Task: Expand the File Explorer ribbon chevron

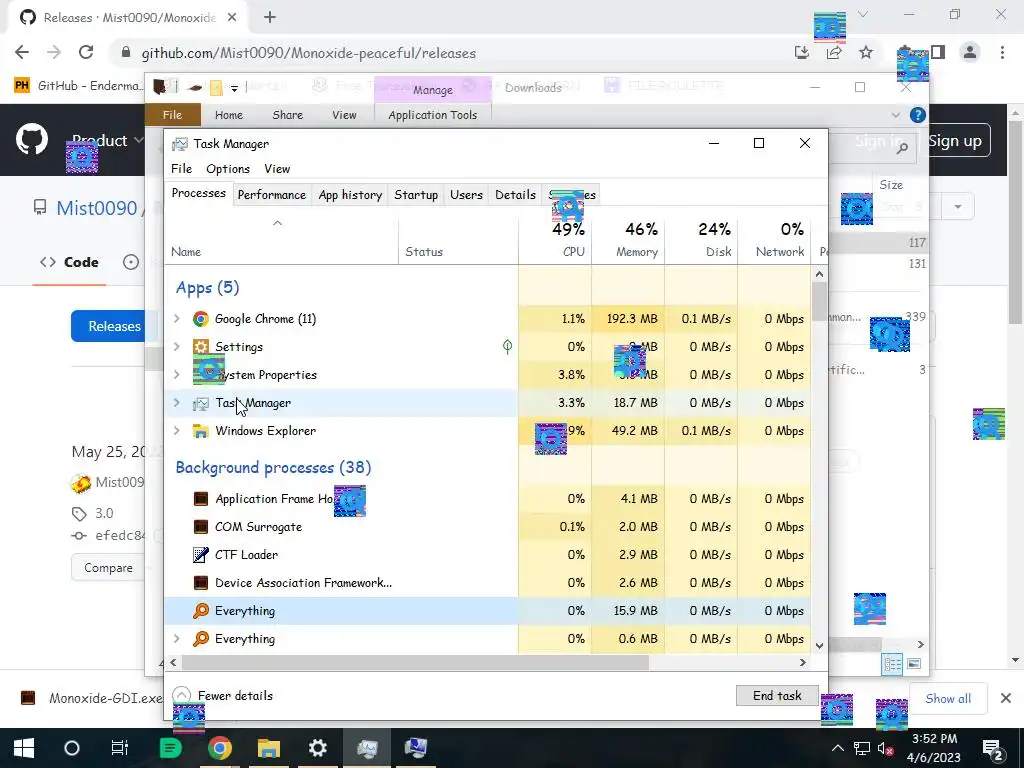Action: click(895, 115)
